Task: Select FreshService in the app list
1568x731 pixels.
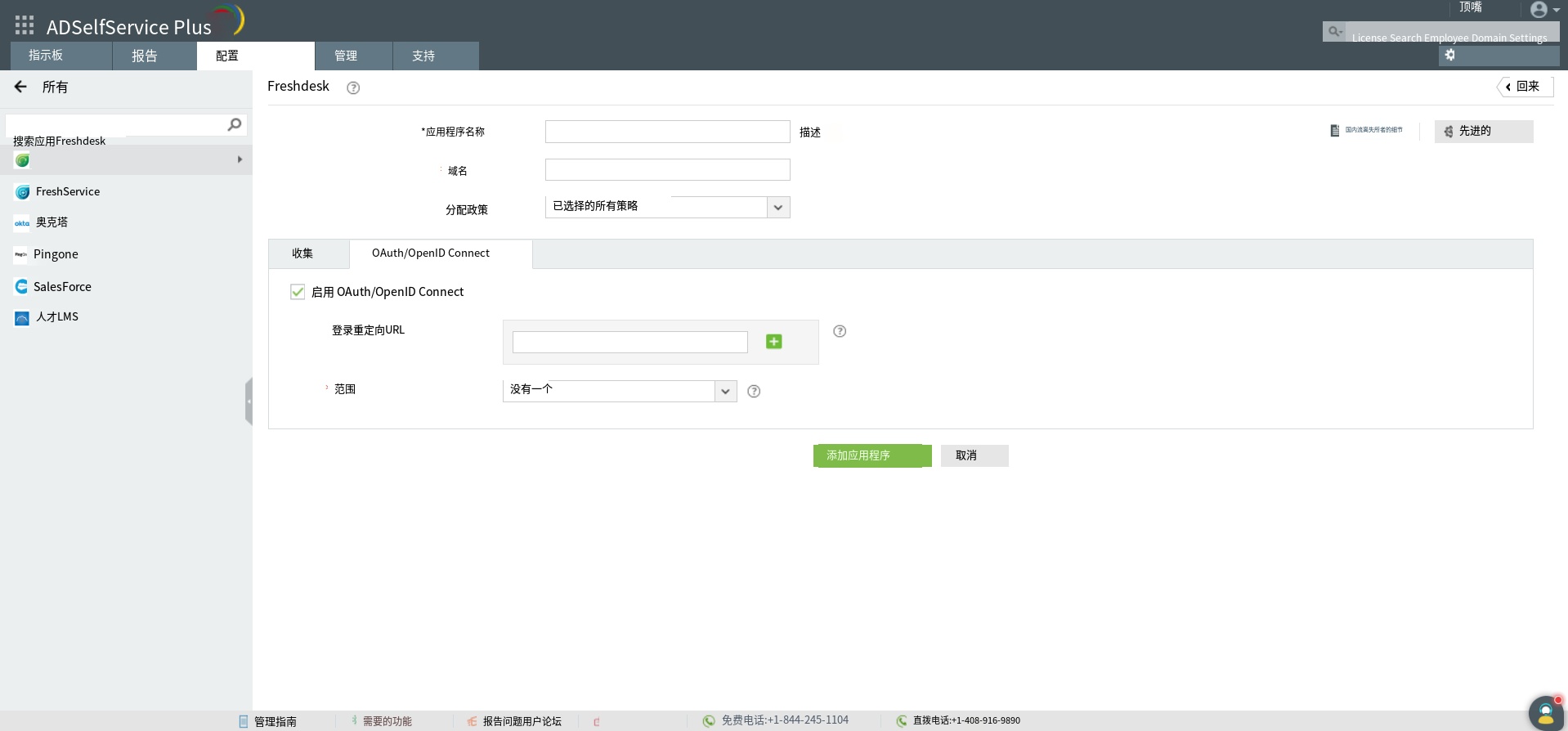Action: click(68, 192)
